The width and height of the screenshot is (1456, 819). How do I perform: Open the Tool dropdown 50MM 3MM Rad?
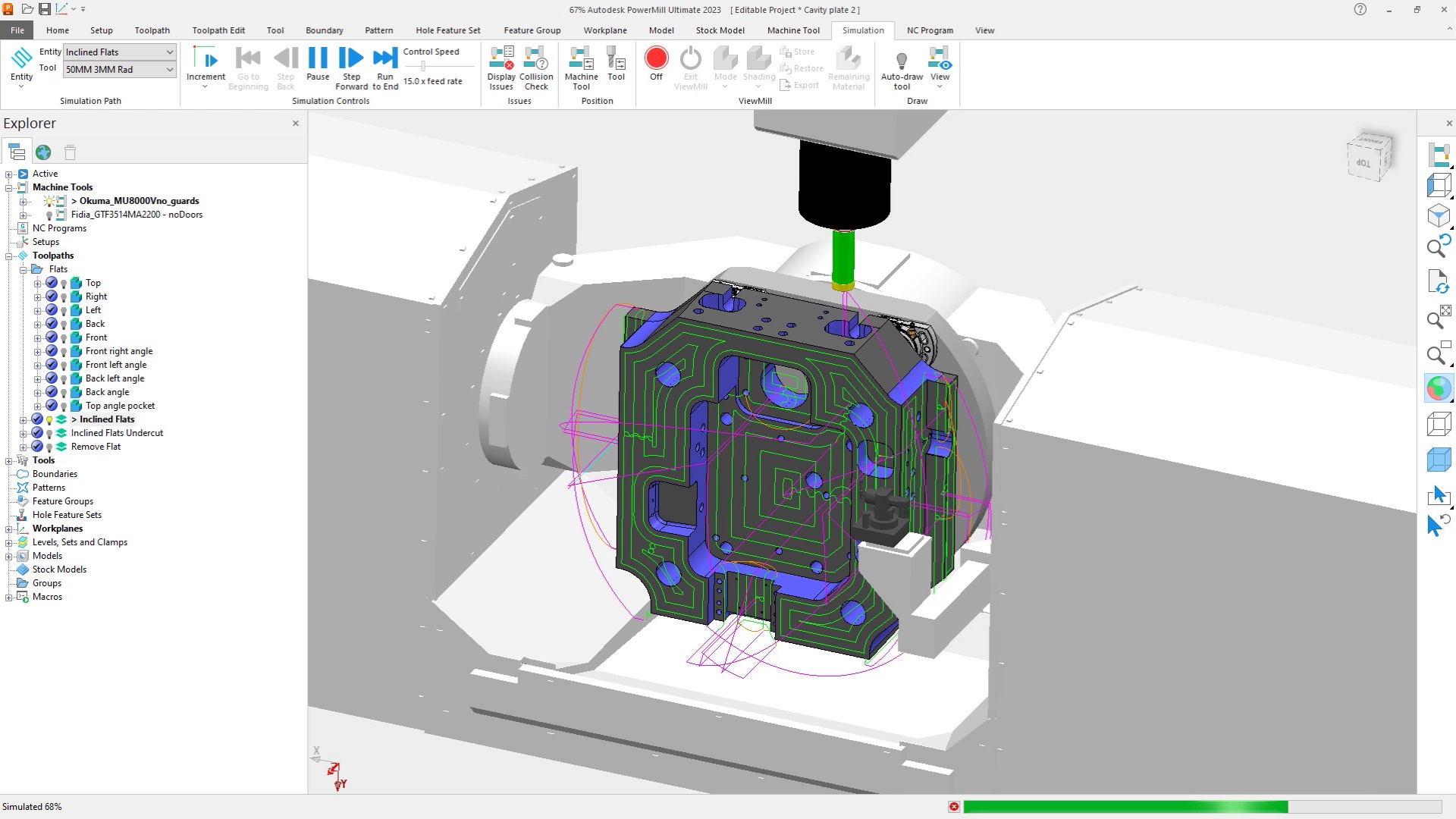[169, 70]
